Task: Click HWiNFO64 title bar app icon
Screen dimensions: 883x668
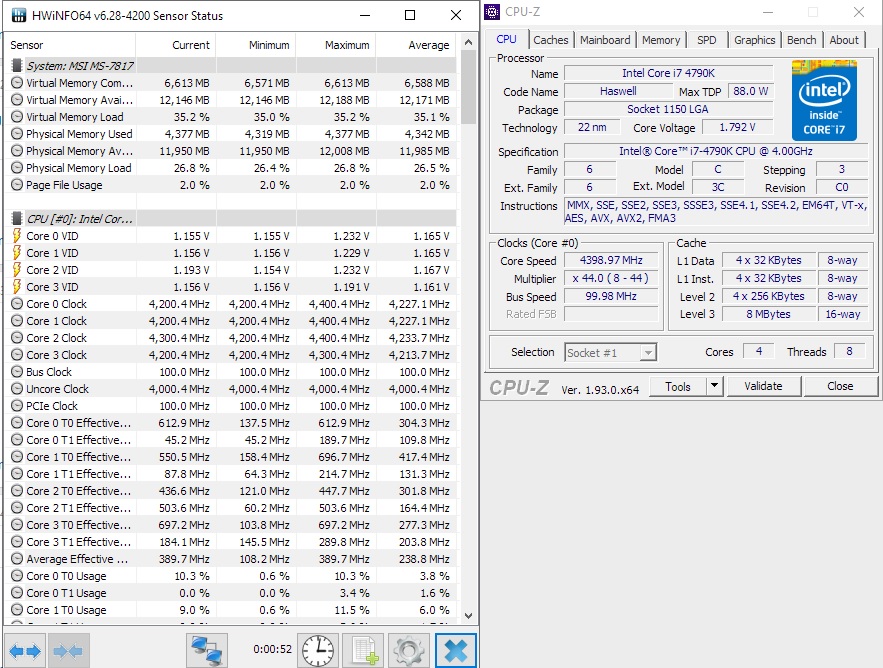Action: click(19, 15)
